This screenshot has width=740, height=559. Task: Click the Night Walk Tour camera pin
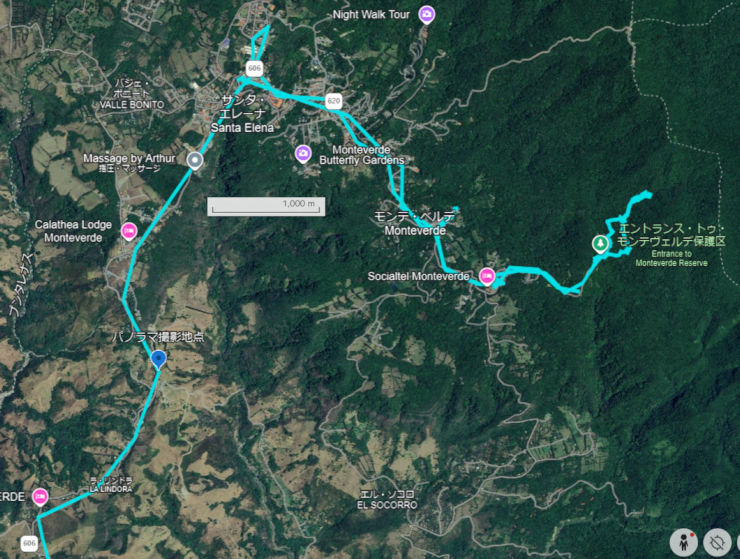(x=427, y=14)
